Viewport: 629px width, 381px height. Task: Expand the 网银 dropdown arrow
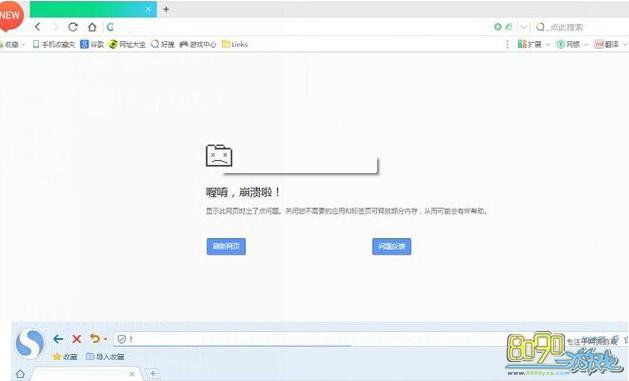(x=586, y=45)
